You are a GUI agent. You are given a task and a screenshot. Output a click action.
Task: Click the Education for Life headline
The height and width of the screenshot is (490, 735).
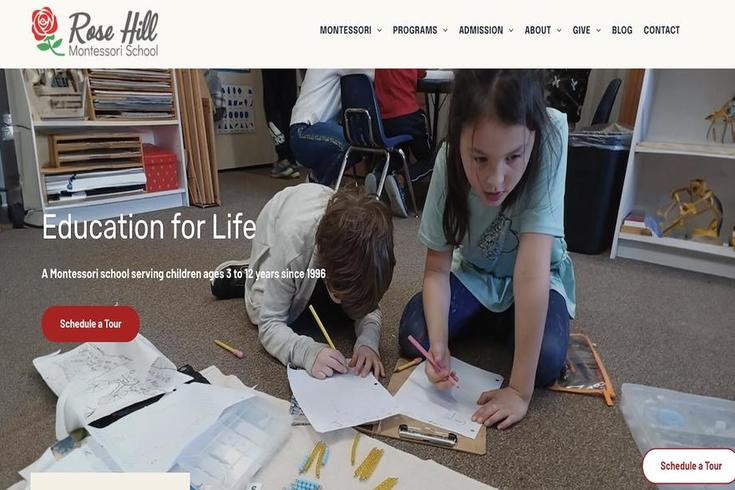coord(149,226)
